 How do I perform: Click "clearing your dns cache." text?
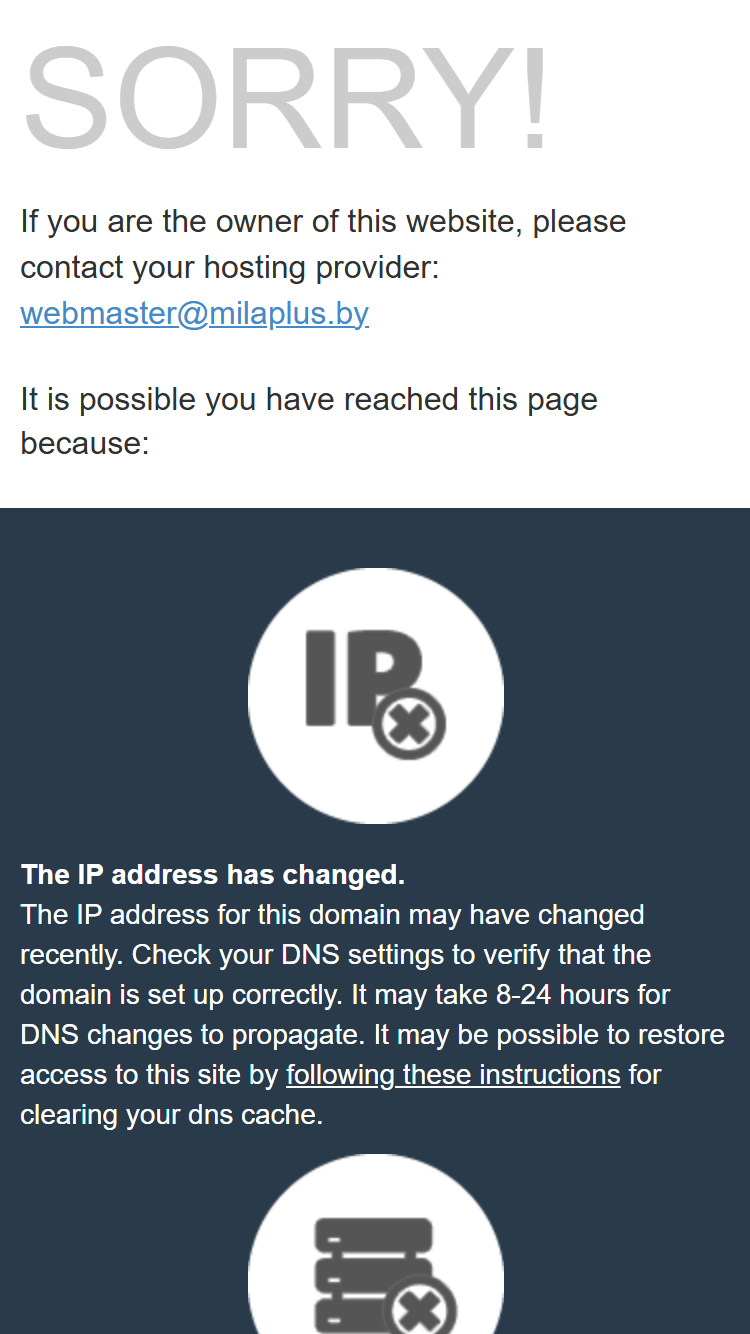point(172,1115)
